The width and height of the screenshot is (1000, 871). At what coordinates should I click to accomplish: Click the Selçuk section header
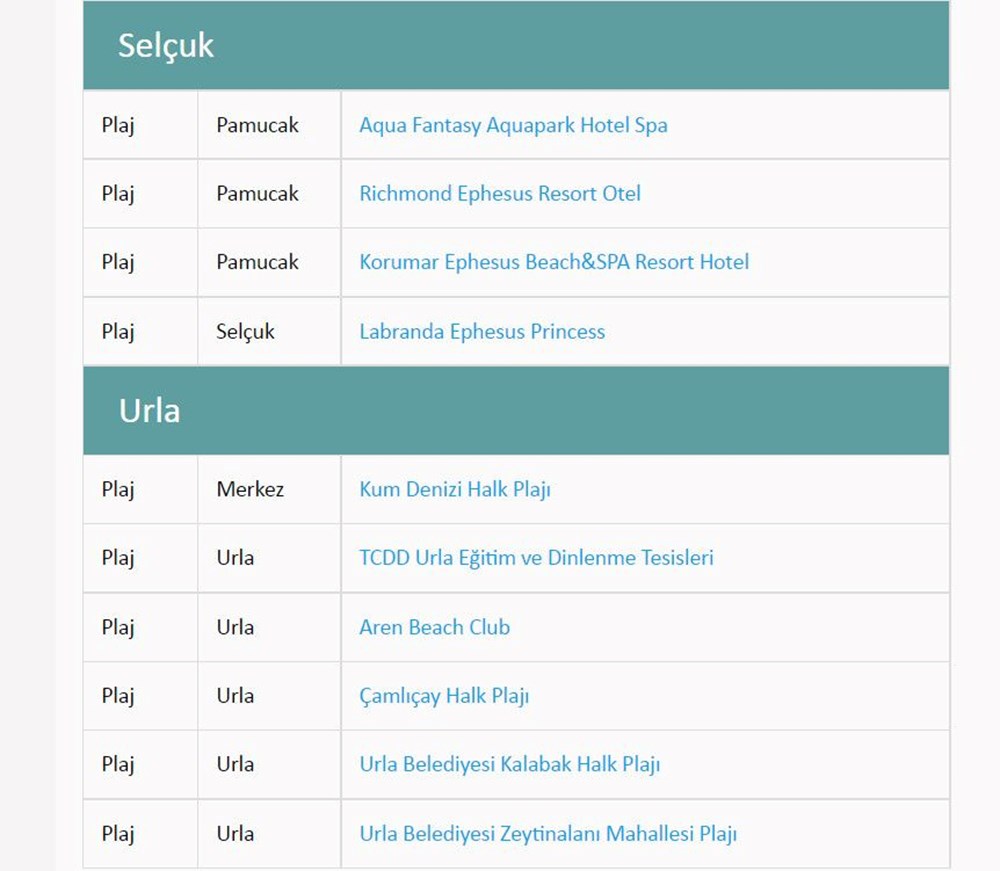[166, 46]
